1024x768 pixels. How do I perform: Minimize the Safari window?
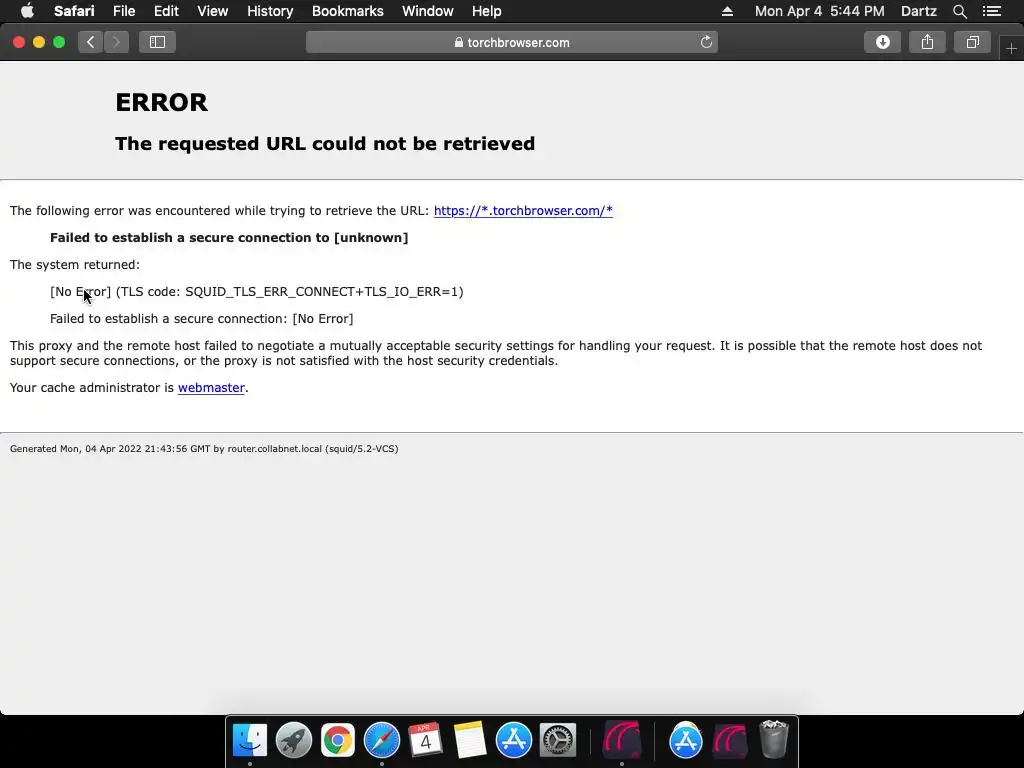39,42
